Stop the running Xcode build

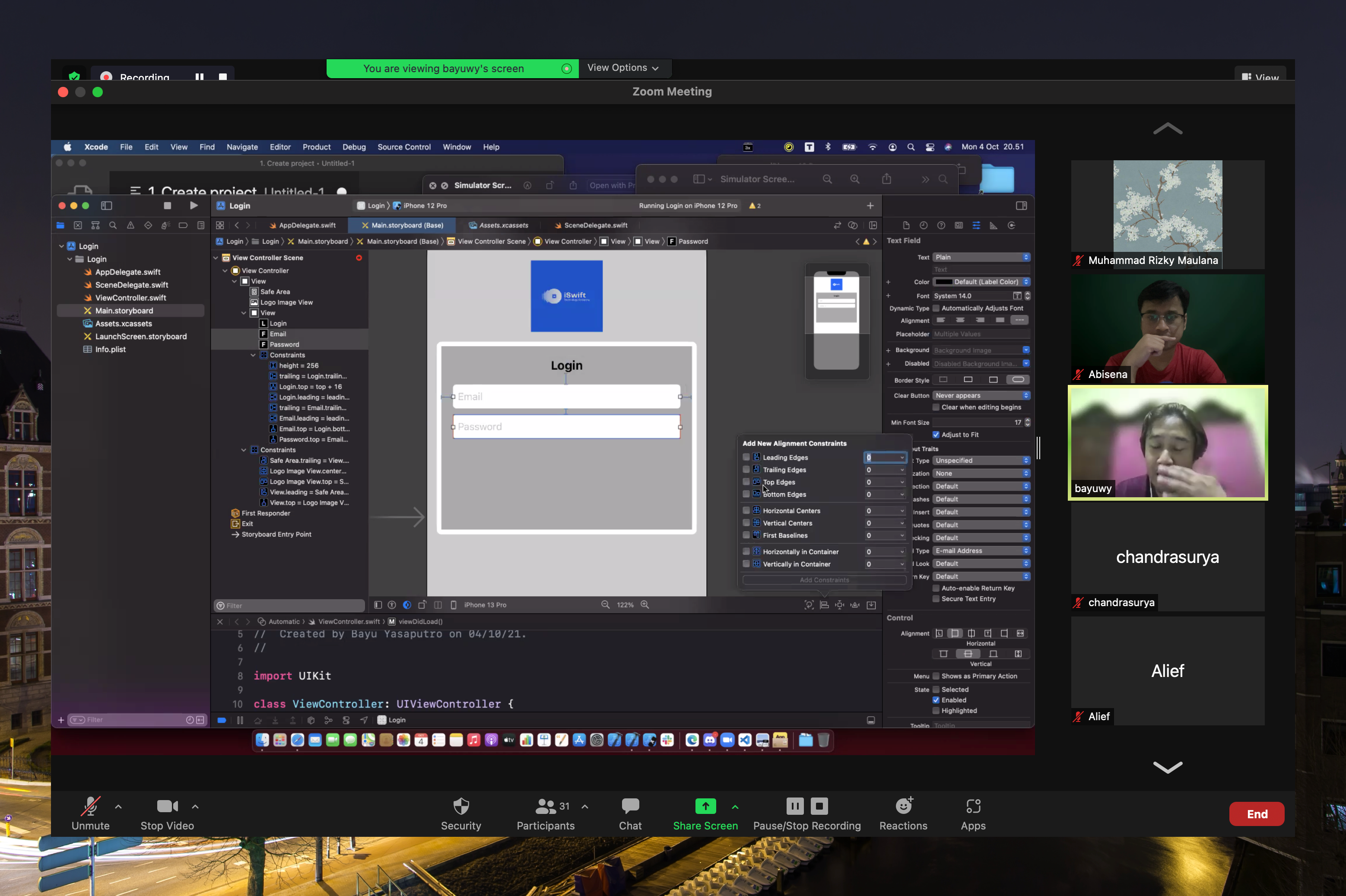pos(168,206)
